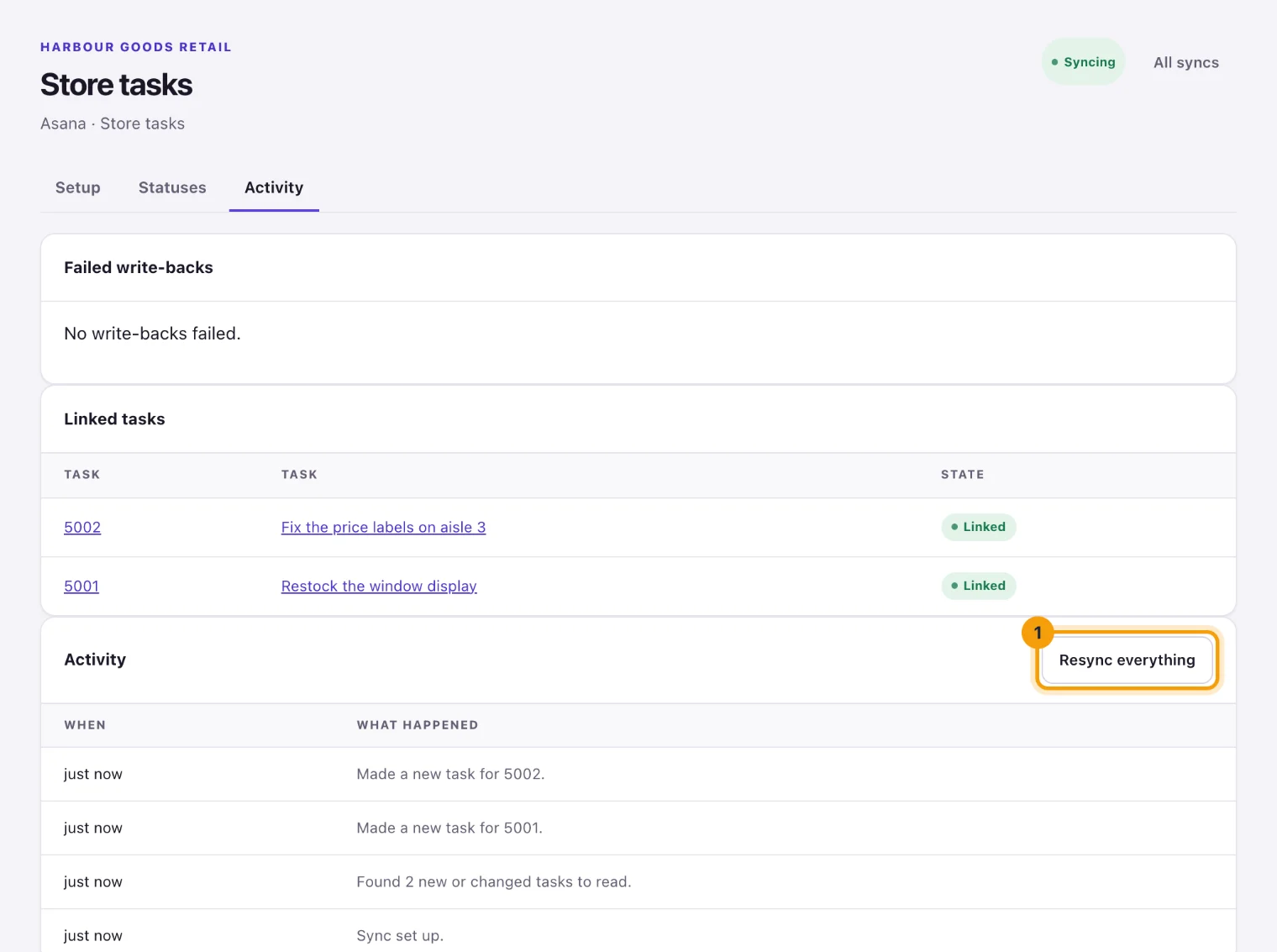Open 'Fix the price labels on aisle 3'
Image resolution: width=1277 pixels, height=952 pixels.
pos(383,527)
